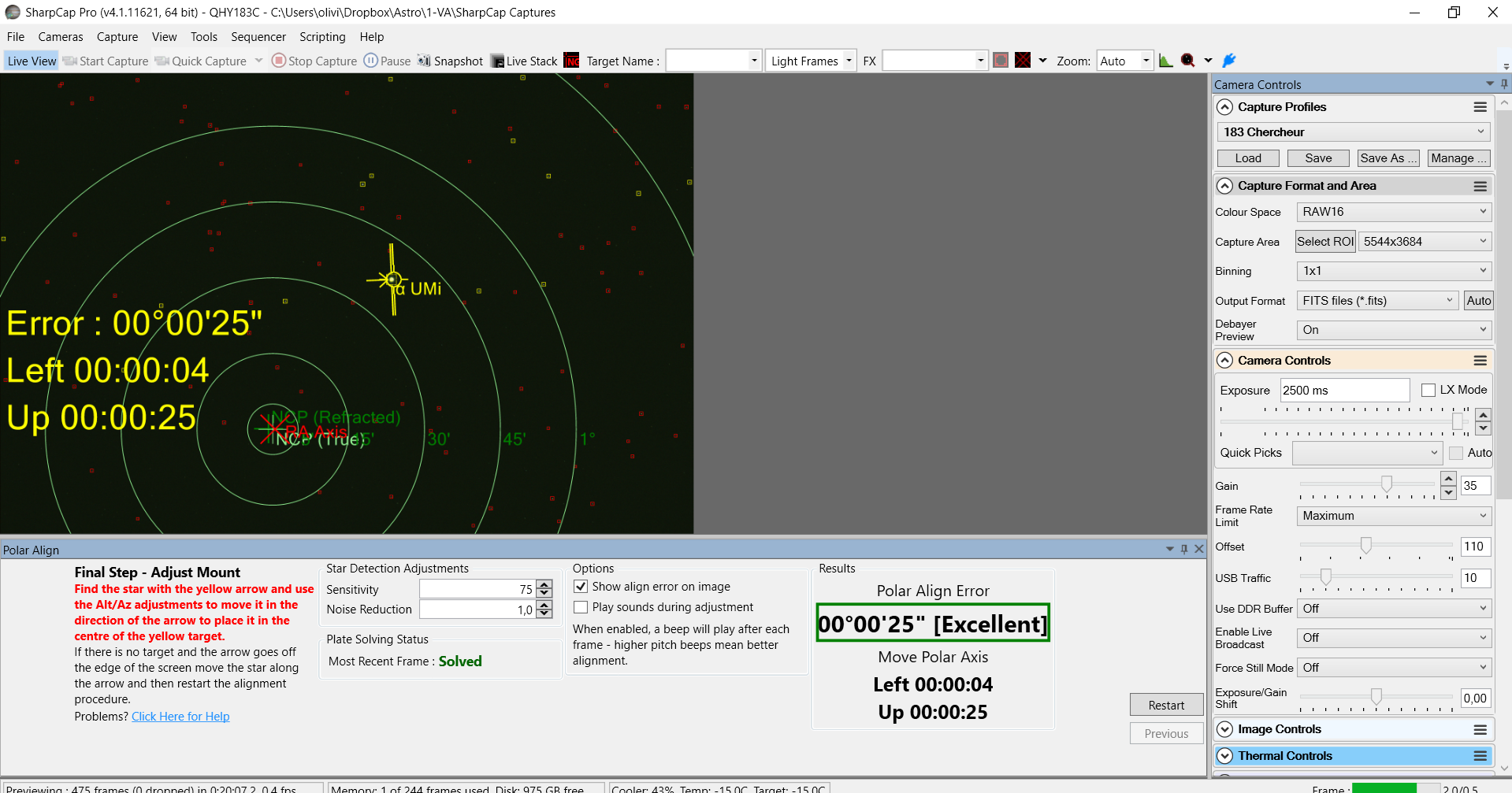Toggle the red crosshair overlay icon
The image size is (1512, 793).
(x=1023, y=61)
